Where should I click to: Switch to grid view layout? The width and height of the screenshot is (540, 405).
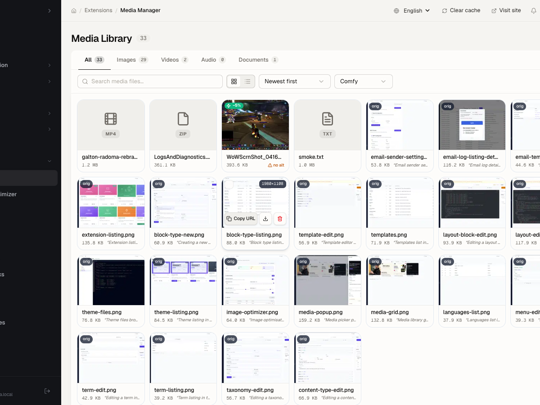coord(234,81)
